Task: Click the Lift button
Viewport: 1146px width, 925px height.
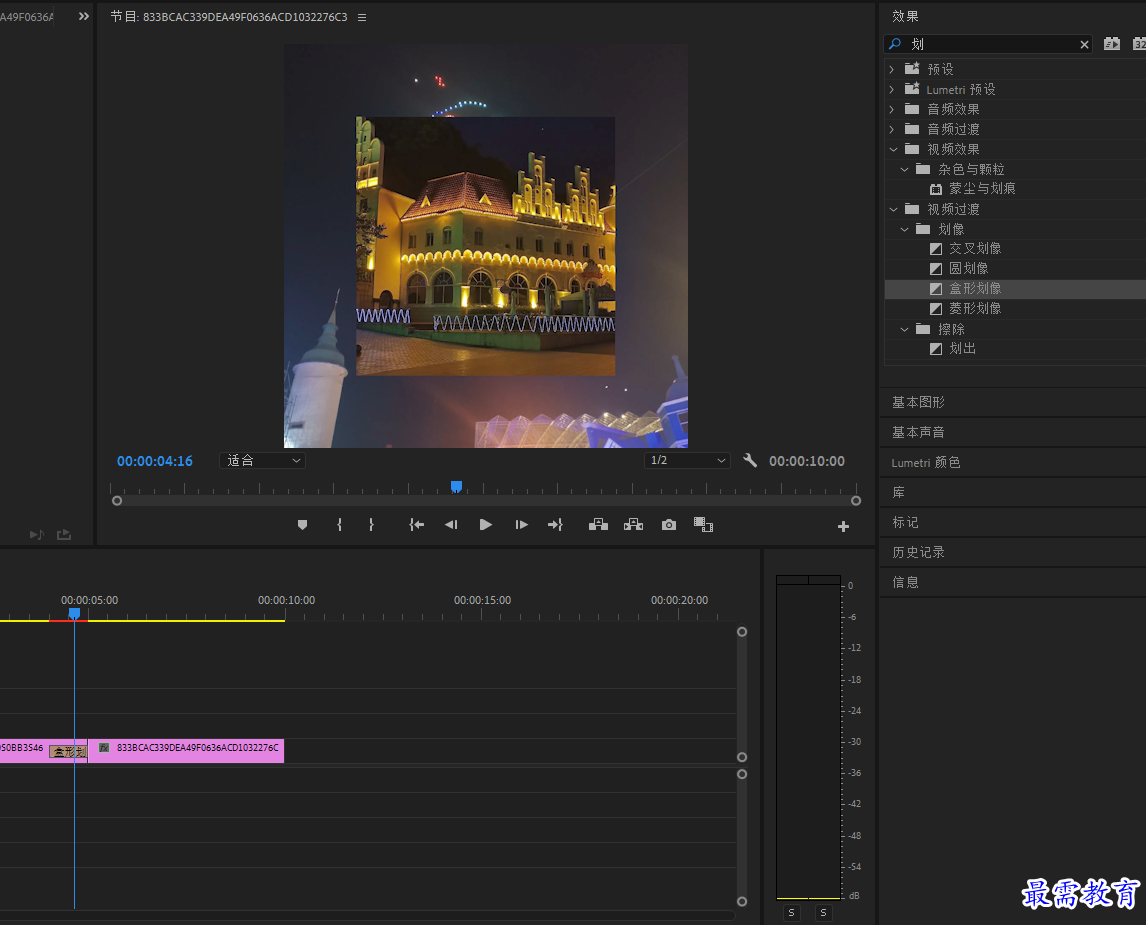Action: tap(599, 525)
